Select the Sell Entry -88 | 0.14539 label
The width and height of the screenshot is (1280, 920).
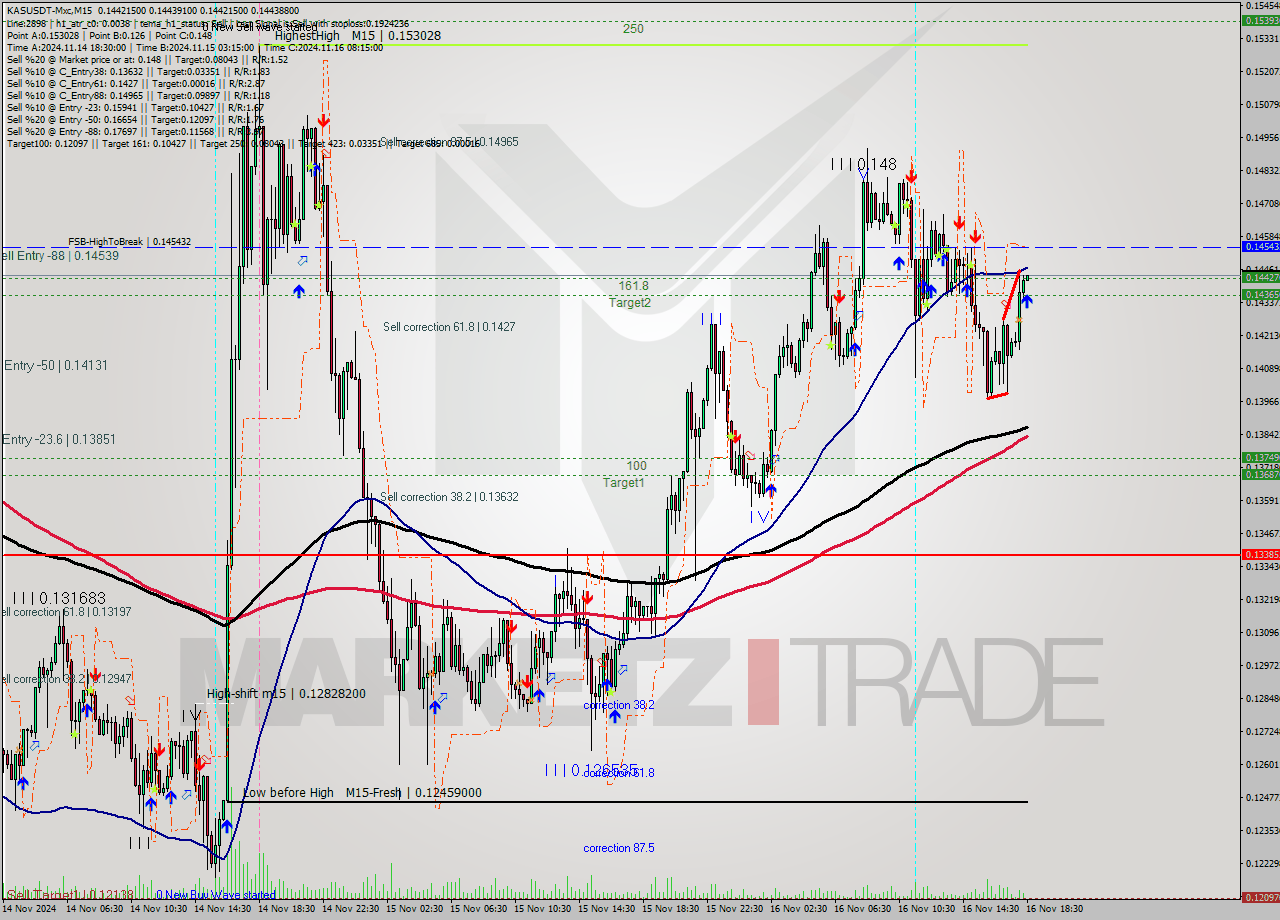point(60,256)
